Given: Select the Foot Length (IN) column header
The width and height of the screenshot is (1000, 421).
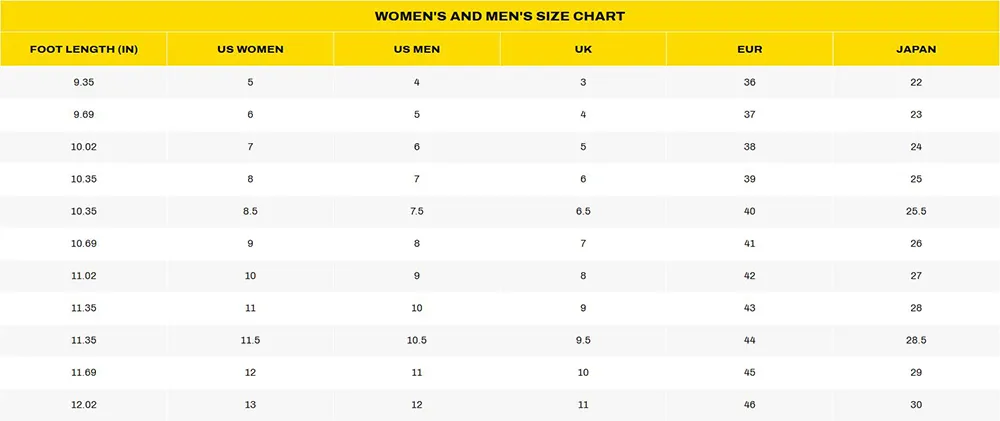Looking at the screenshot, I should 84,49.
